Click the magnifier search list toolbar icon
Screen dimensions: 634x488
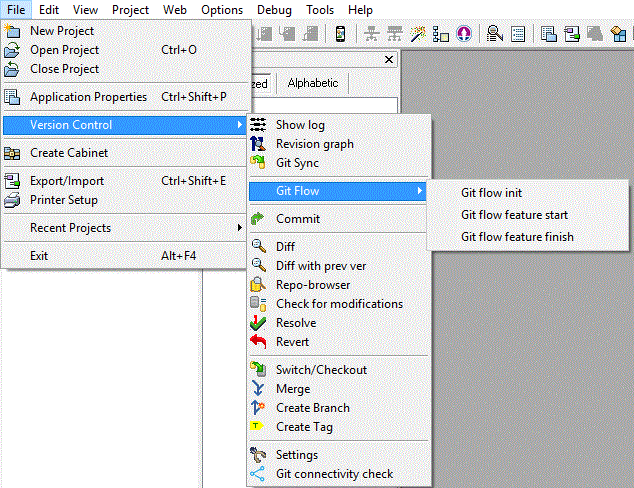[495, 34]
